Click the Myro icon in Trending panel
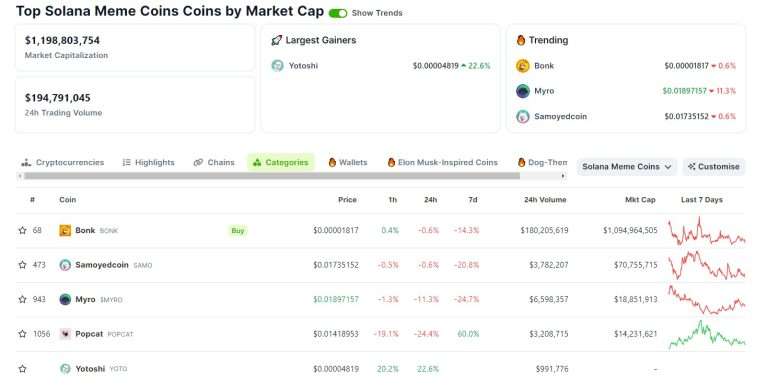Screen dimensions: 768x392 pos(523,91)
